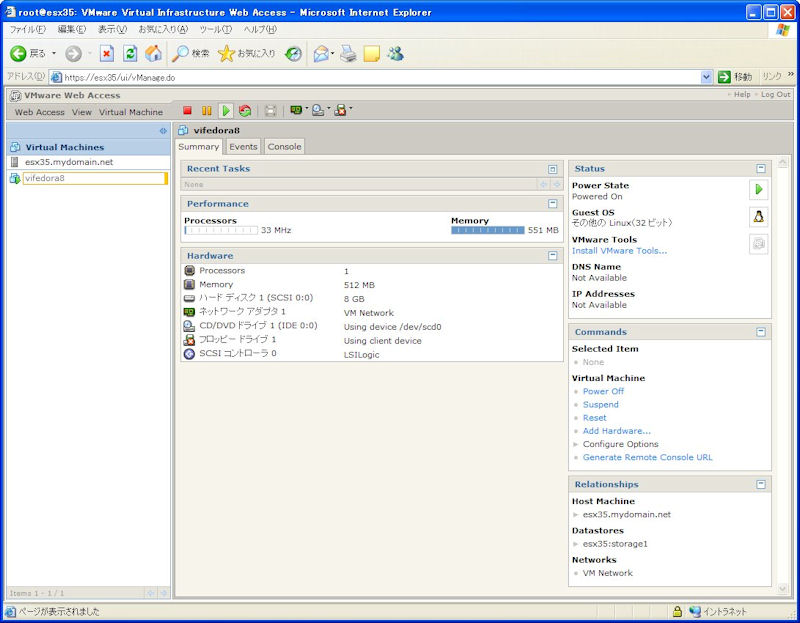The image size is (800, 623).
Task: Click the esx35:storage1 datastore entry
Action: pos(615,544)
